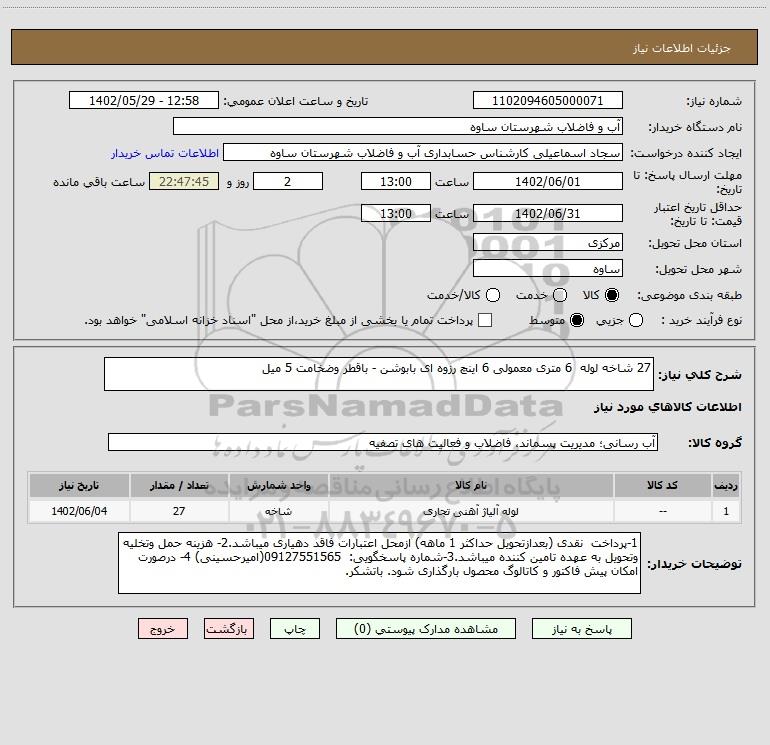Click the price validity date 1402/06/31
770x745 pixels.
[548, 213]
